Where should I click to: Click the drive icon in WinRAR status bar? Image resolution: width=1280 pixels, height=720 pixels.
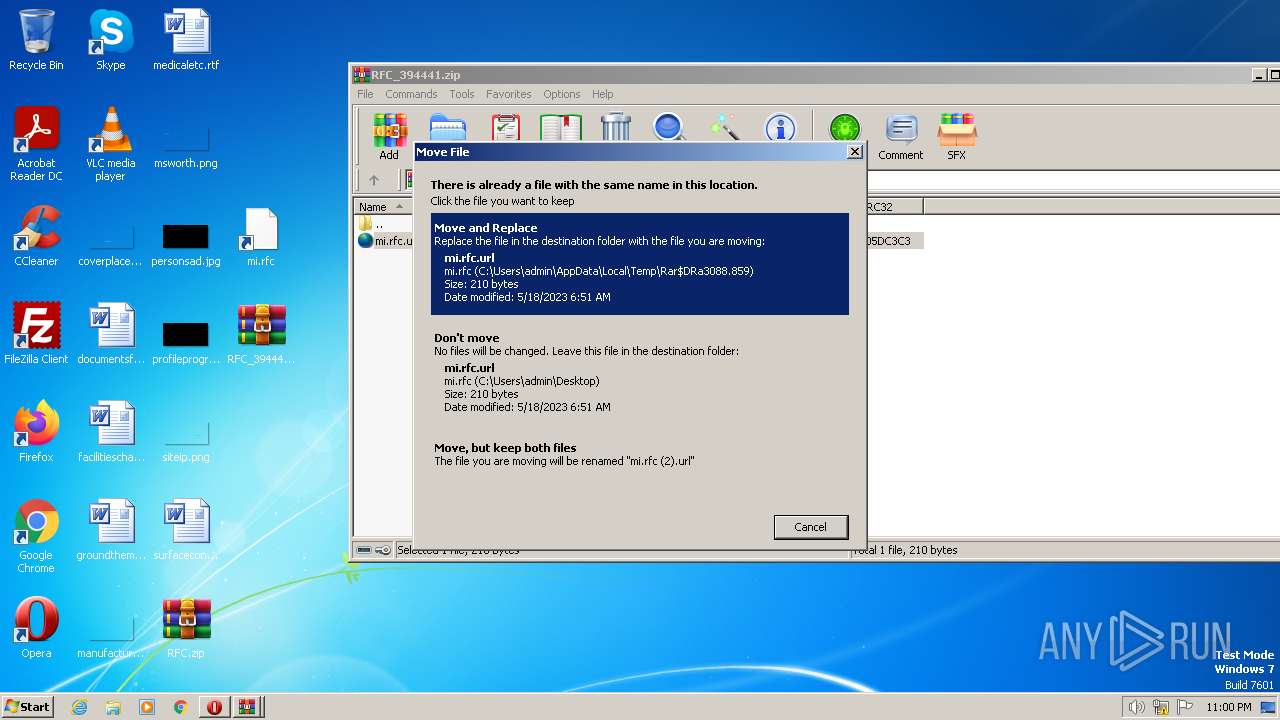pos(365,550)
